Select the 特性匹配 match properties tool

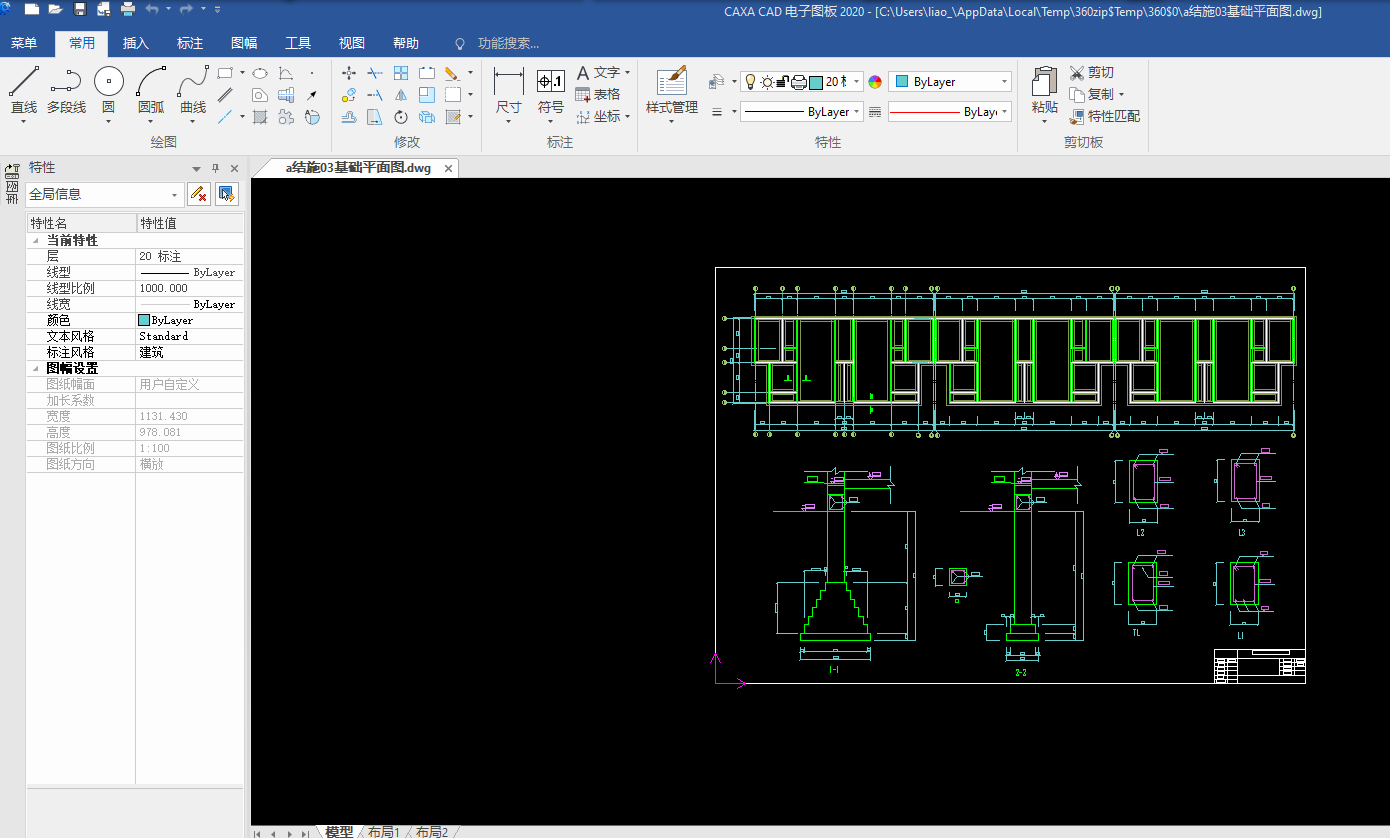tap(1104, 116)
